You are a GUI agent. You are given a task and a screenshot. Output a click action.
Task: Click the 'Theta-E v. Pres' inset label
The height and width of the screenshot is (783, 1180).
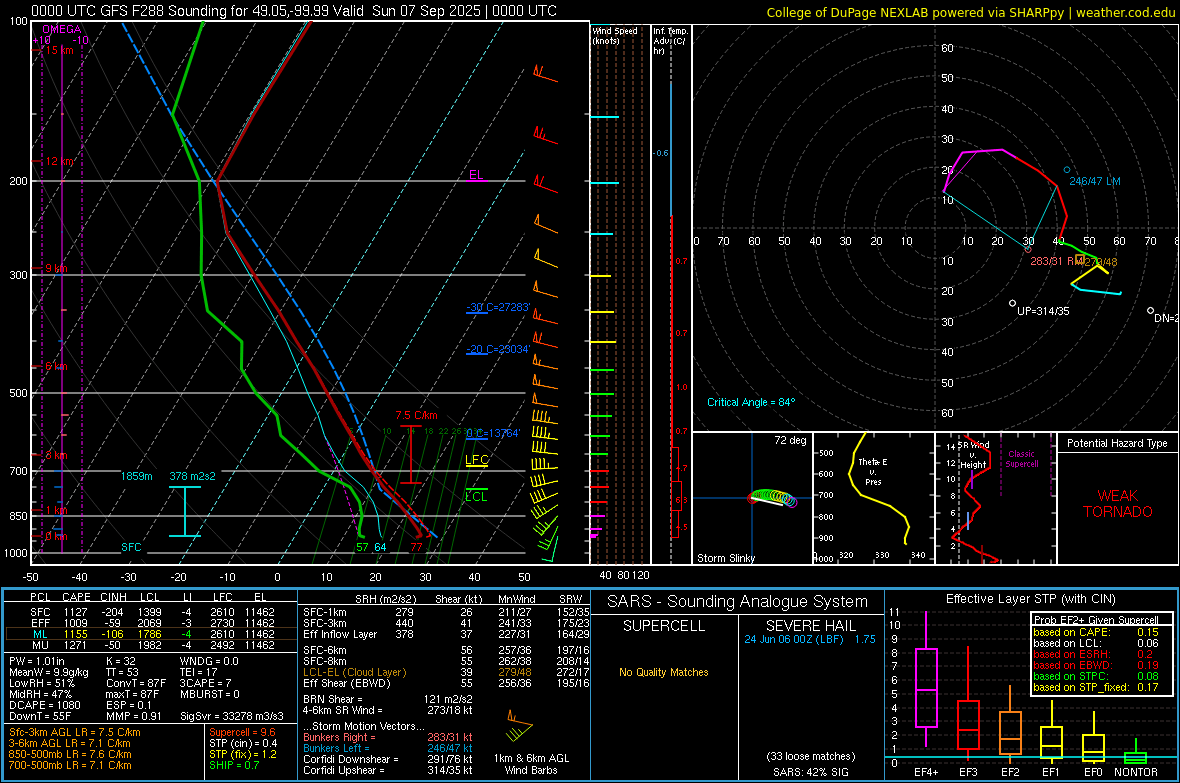pyautogui.click(x=873, y=471)
